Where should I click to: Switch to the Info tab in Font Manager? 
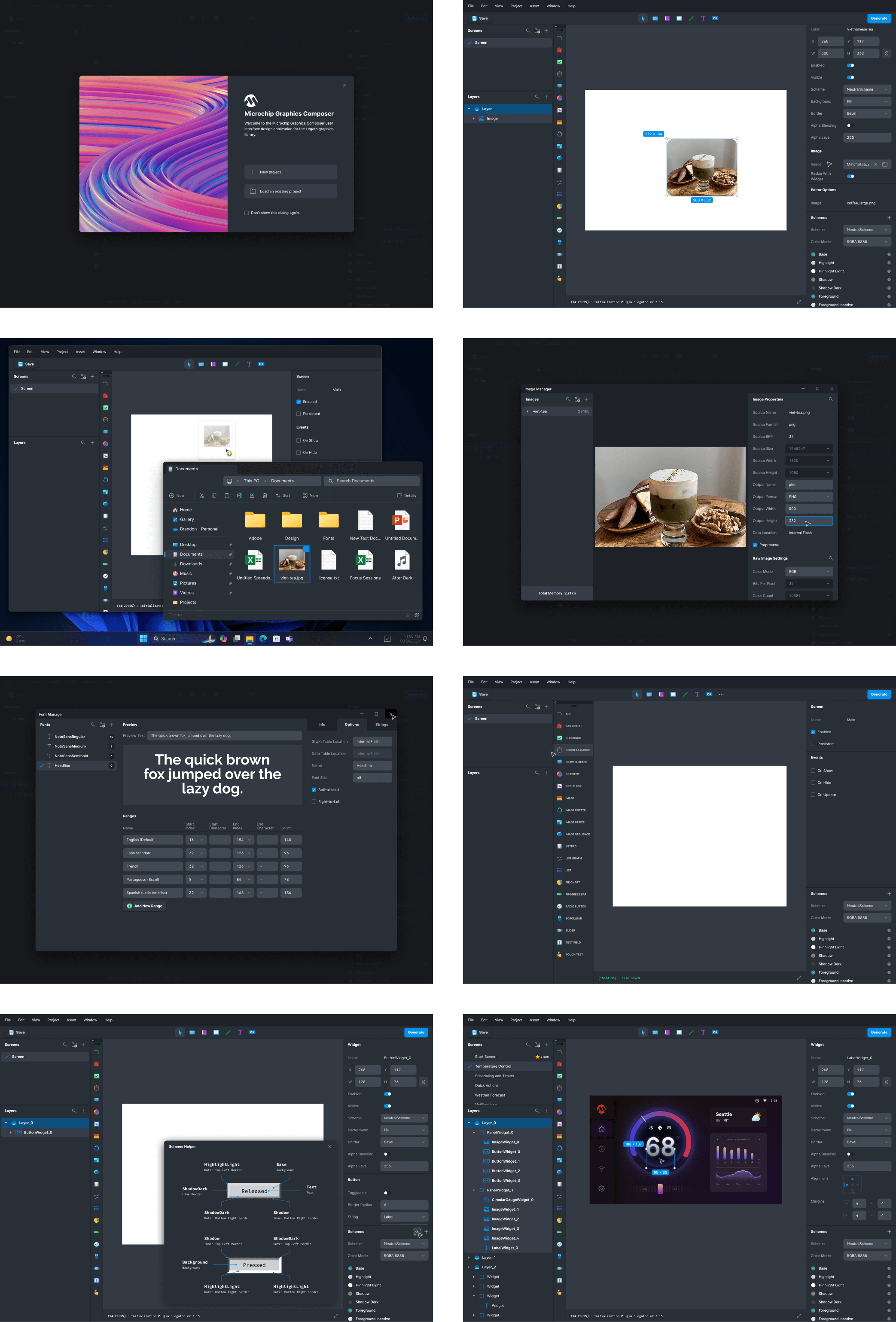click(x=321, y=725)
